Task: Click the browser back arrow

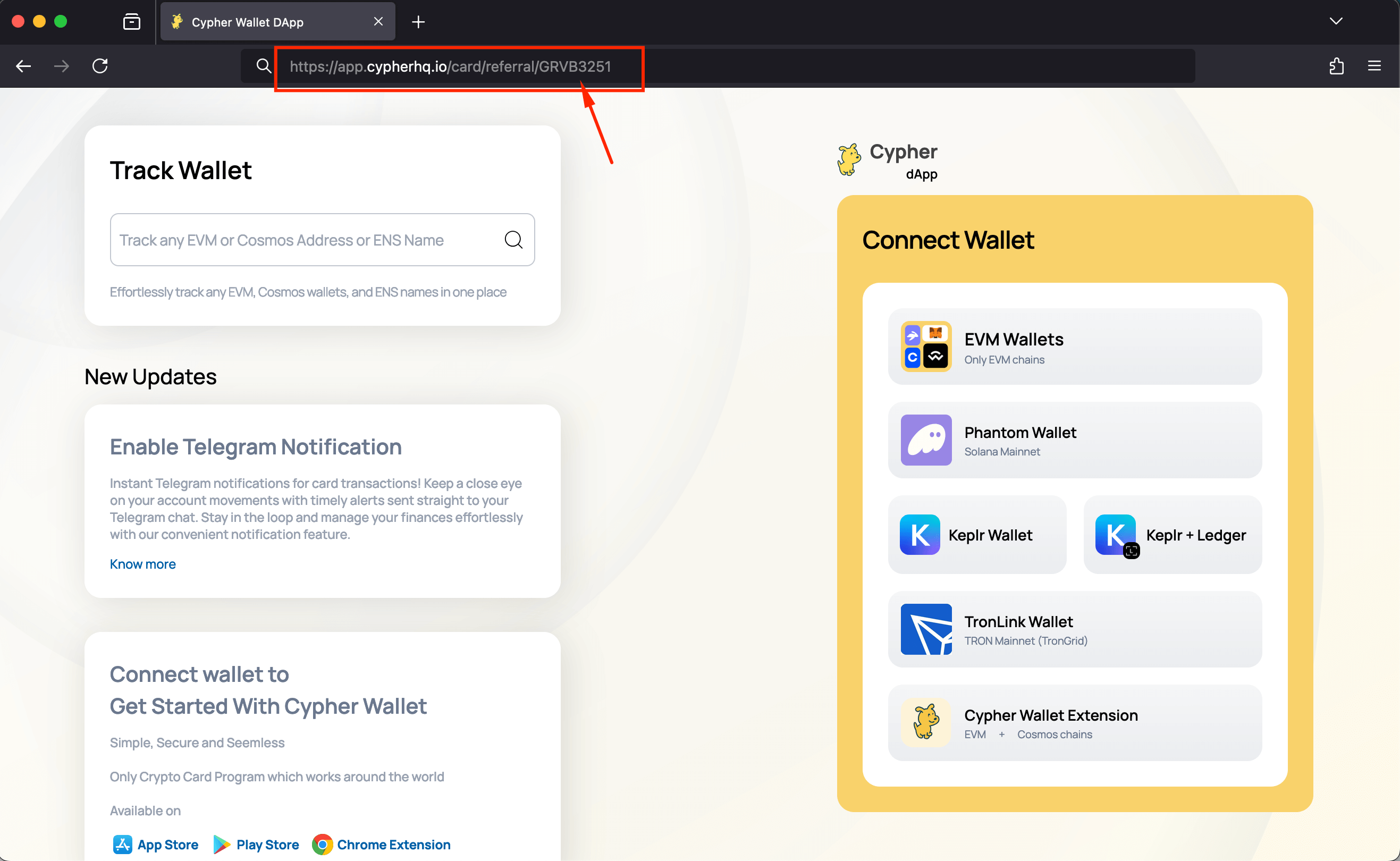Action: [23, 66]
